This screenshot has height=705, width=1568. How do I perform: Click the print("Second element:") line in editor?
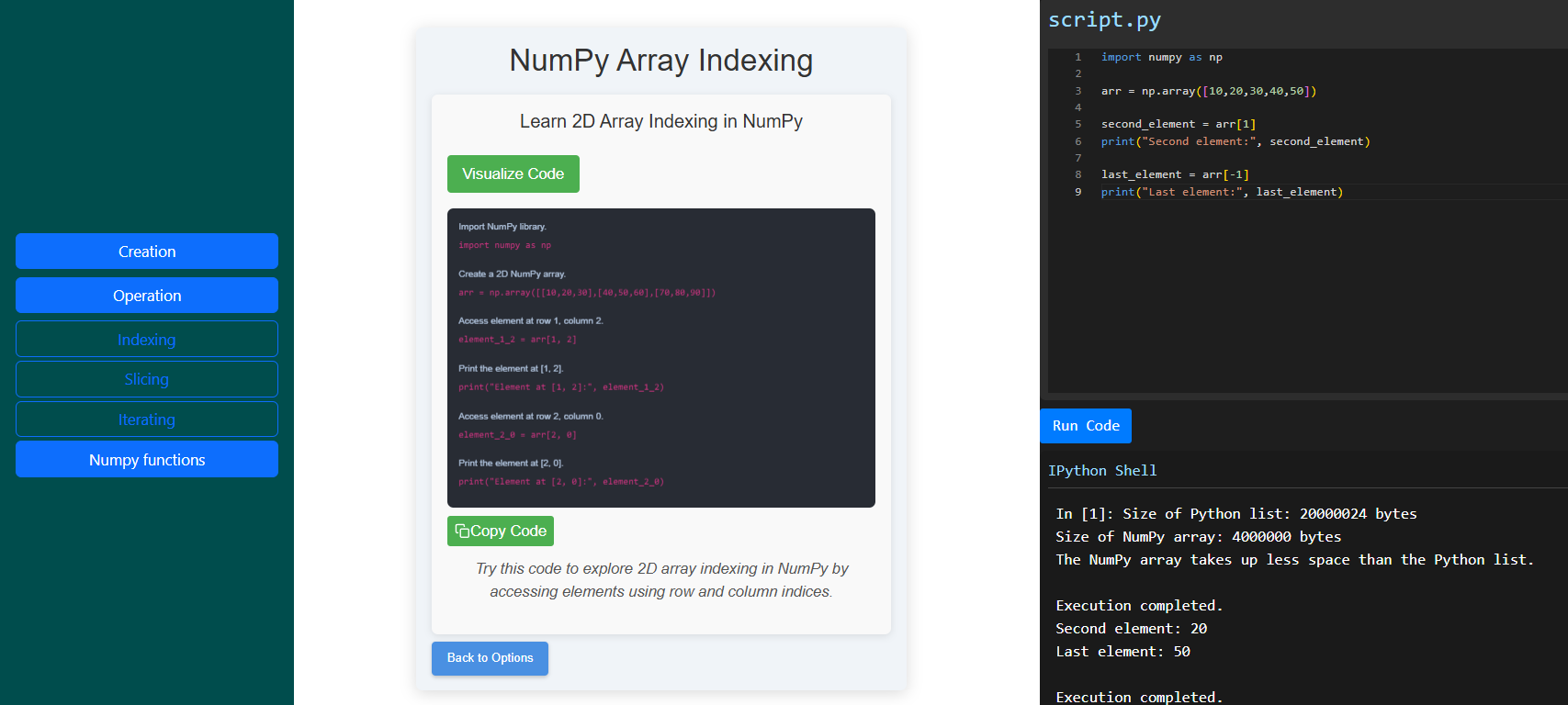(x=1235, y=141)
